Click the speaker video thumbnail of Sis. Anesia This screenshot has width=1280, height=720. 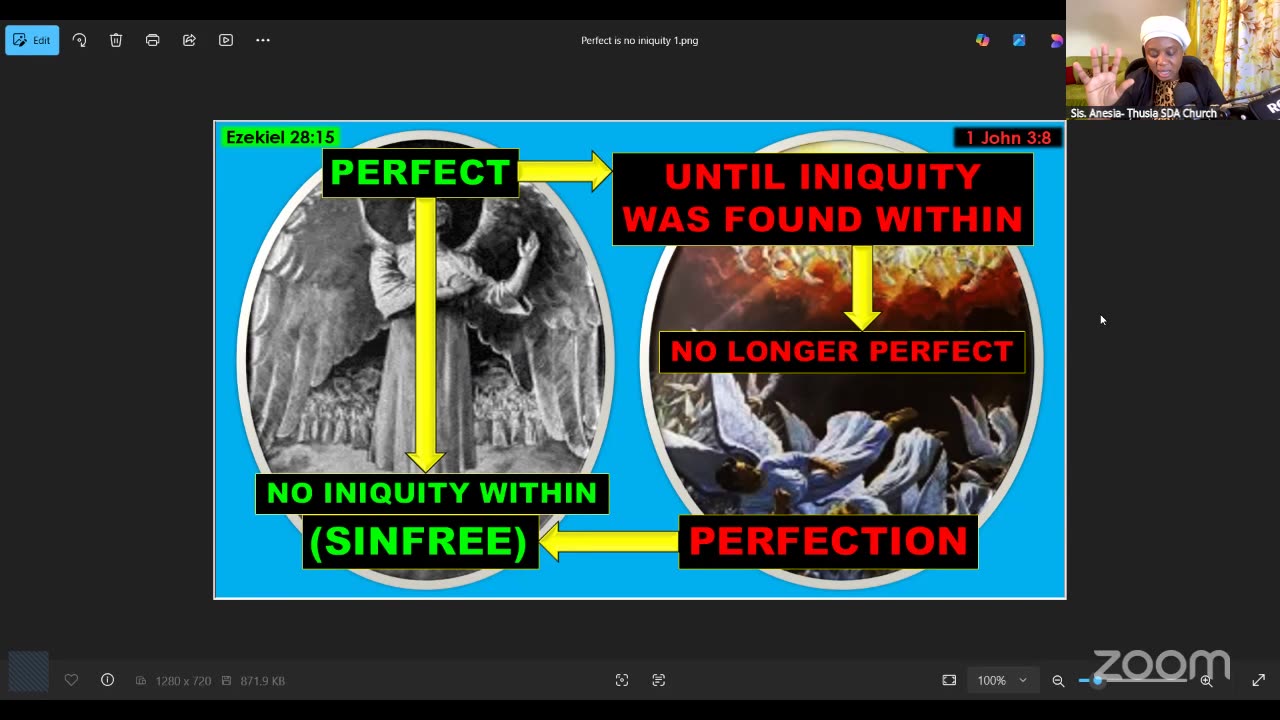pos(1173,60)
